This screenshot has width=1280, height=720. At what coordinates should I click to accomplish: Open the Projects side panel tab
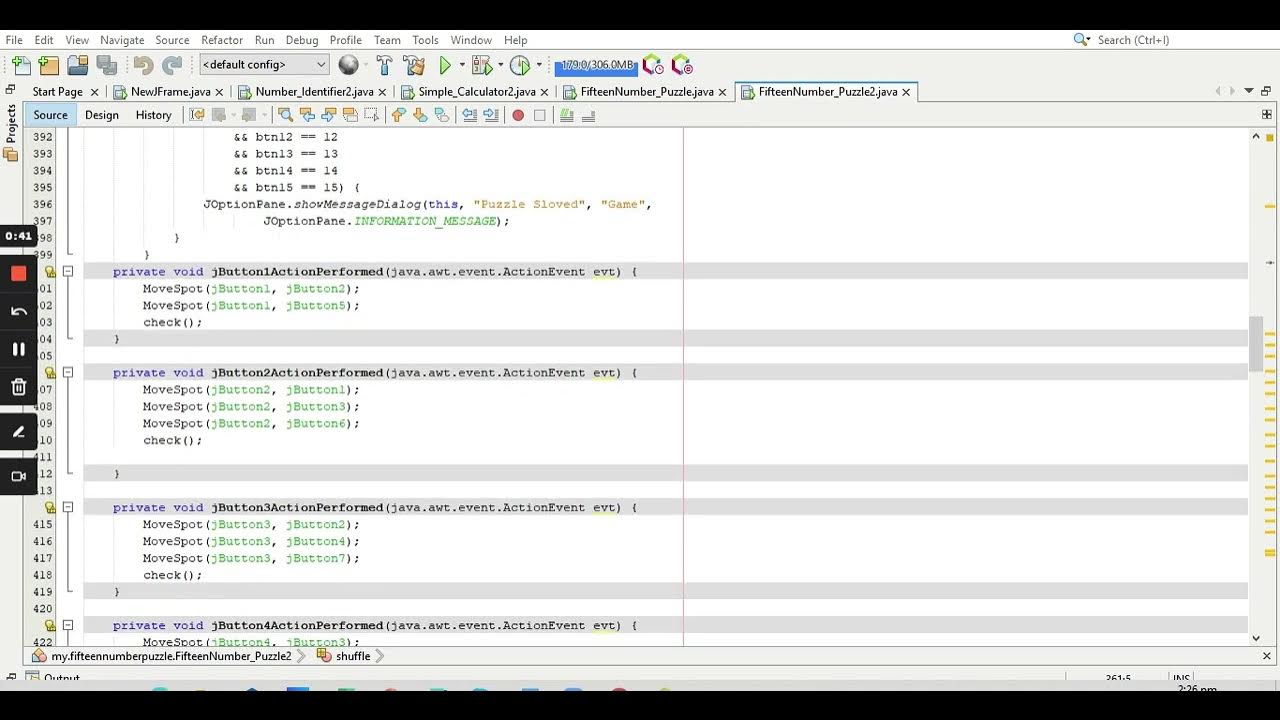[11, 124]
